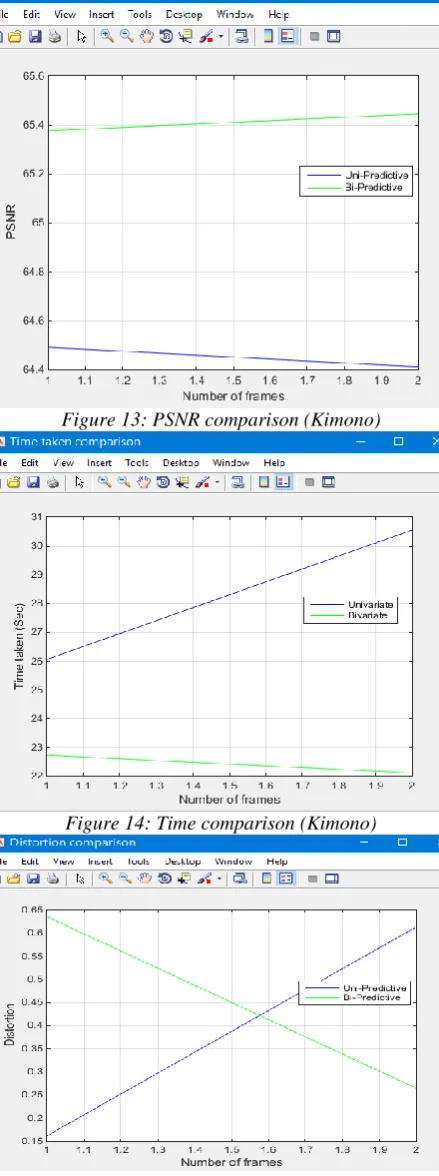
Task: Toggle Insert Colorbar in Time taken window
Action: pyautogui.click(x=263, y=482)
